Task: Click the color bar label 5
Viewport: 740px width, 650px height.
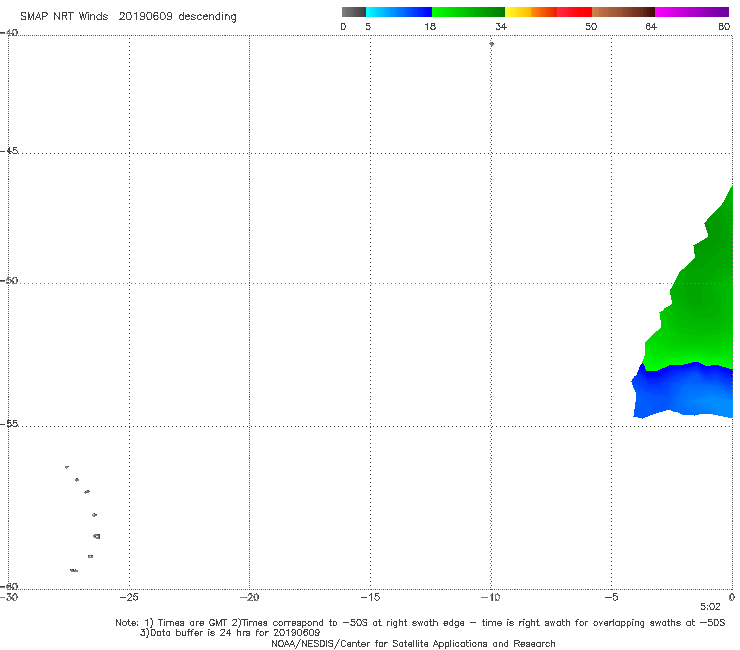Action: click(x=368, y=26)
